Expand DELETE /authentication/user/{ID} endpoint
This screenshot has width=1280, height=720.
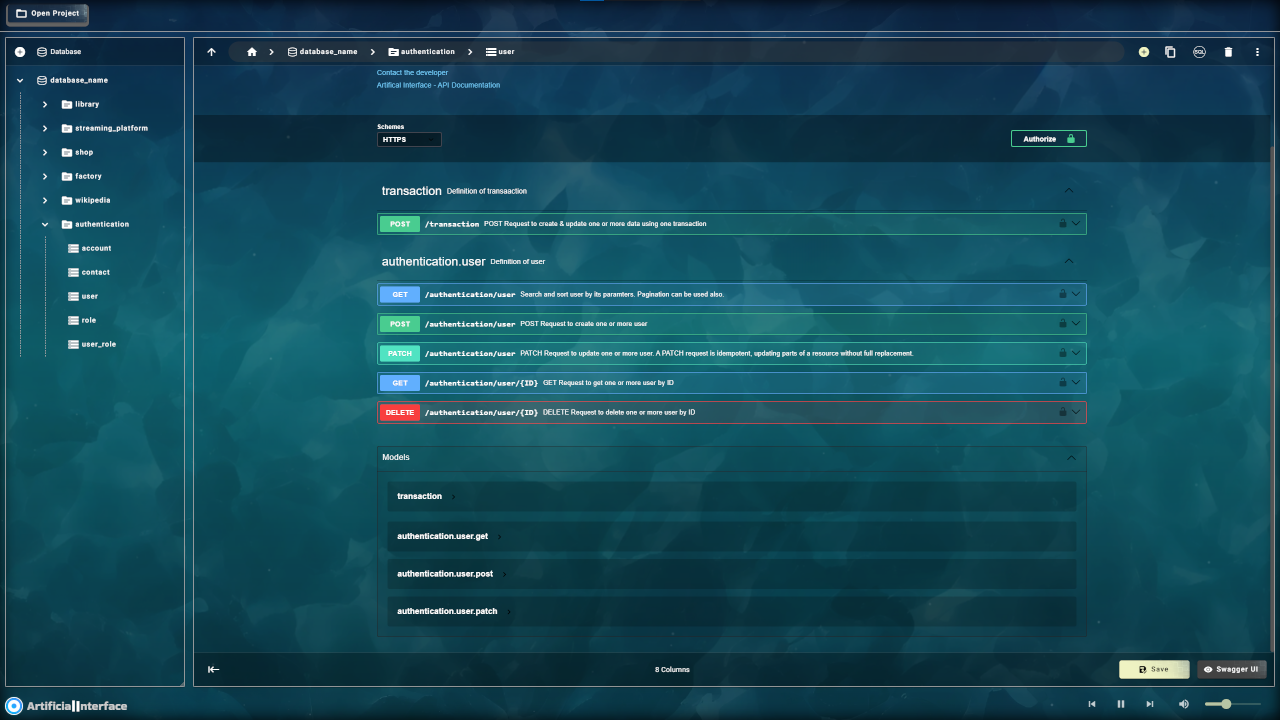click(x=732, y=412)
